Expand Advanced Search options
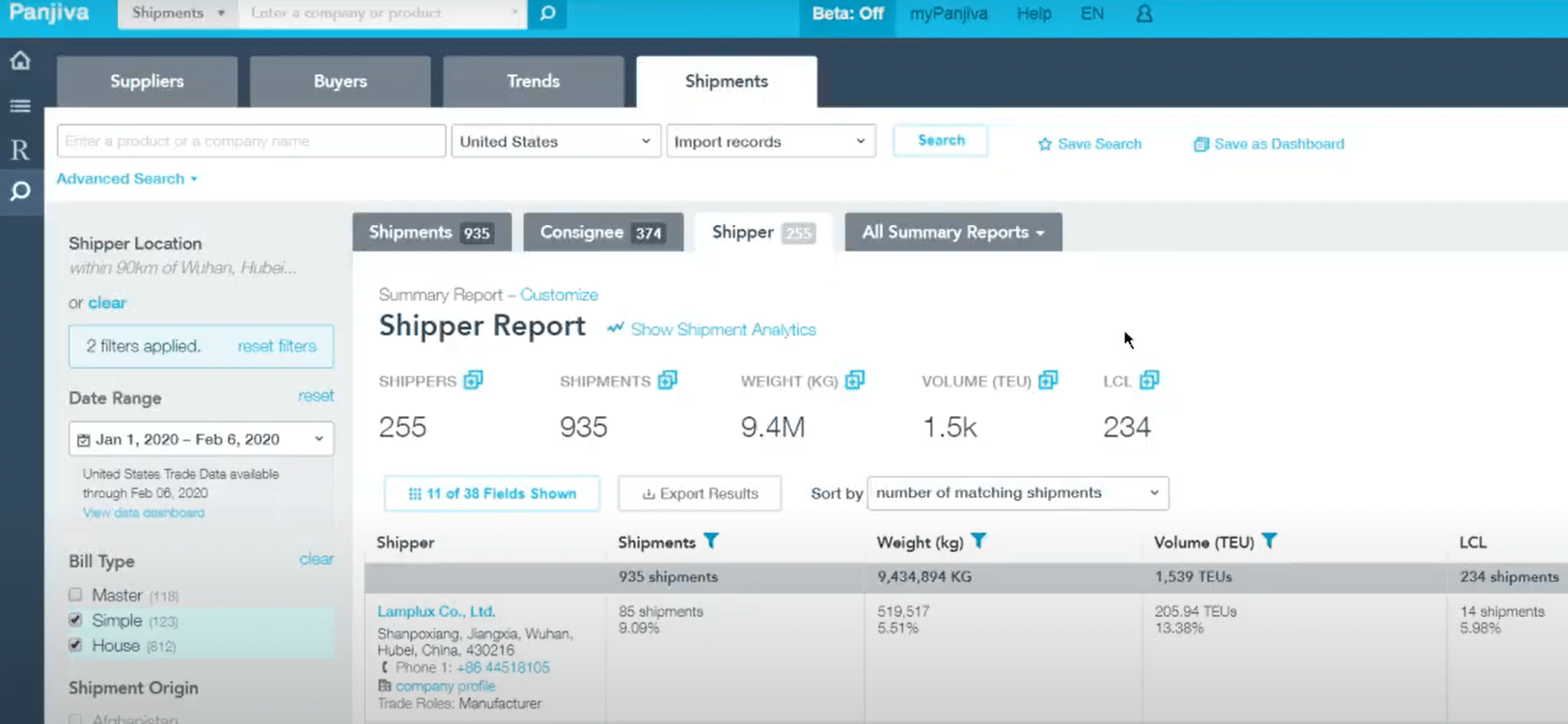The image size is (1568, 724). click(x=126, y=179)
